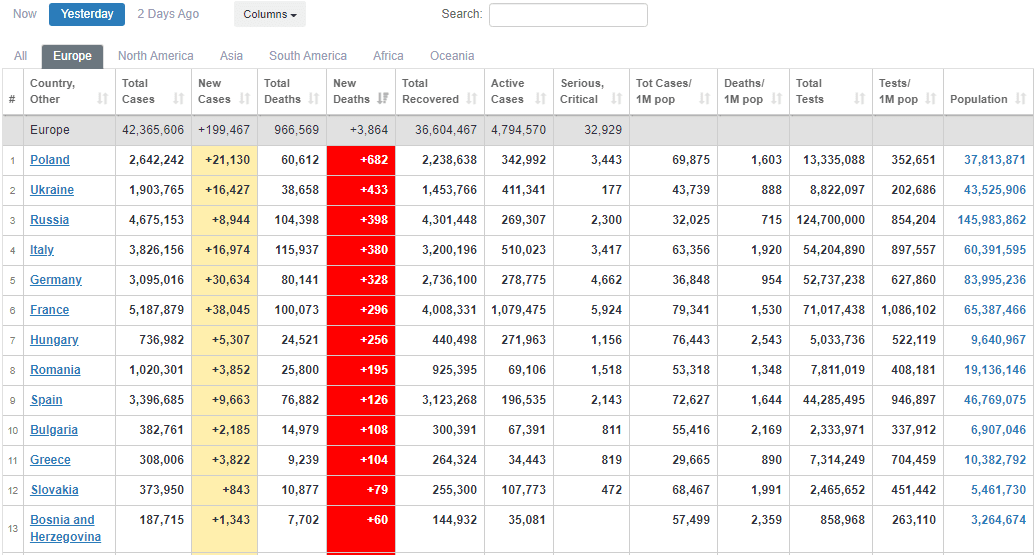Screen dimensions: 1034x555
Task: Sort table by Total Deaths arrows
Action: pos(314,99)
